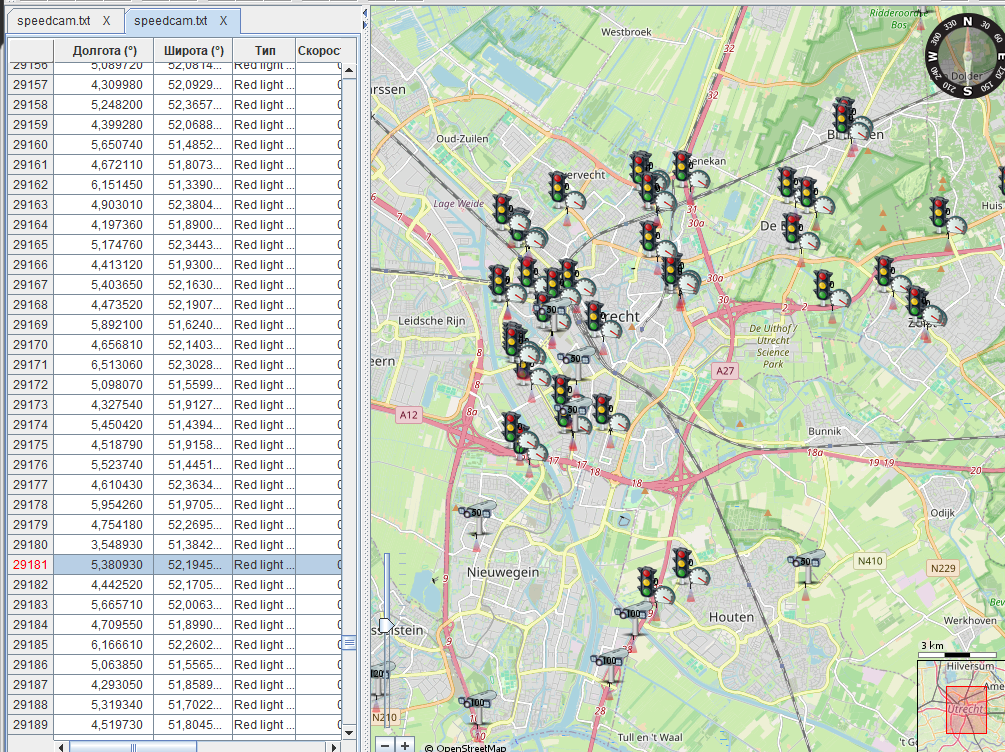Screen dimensions: 1005x752
Task: Zoom out with the map minus button
Action: pos(385,746)
